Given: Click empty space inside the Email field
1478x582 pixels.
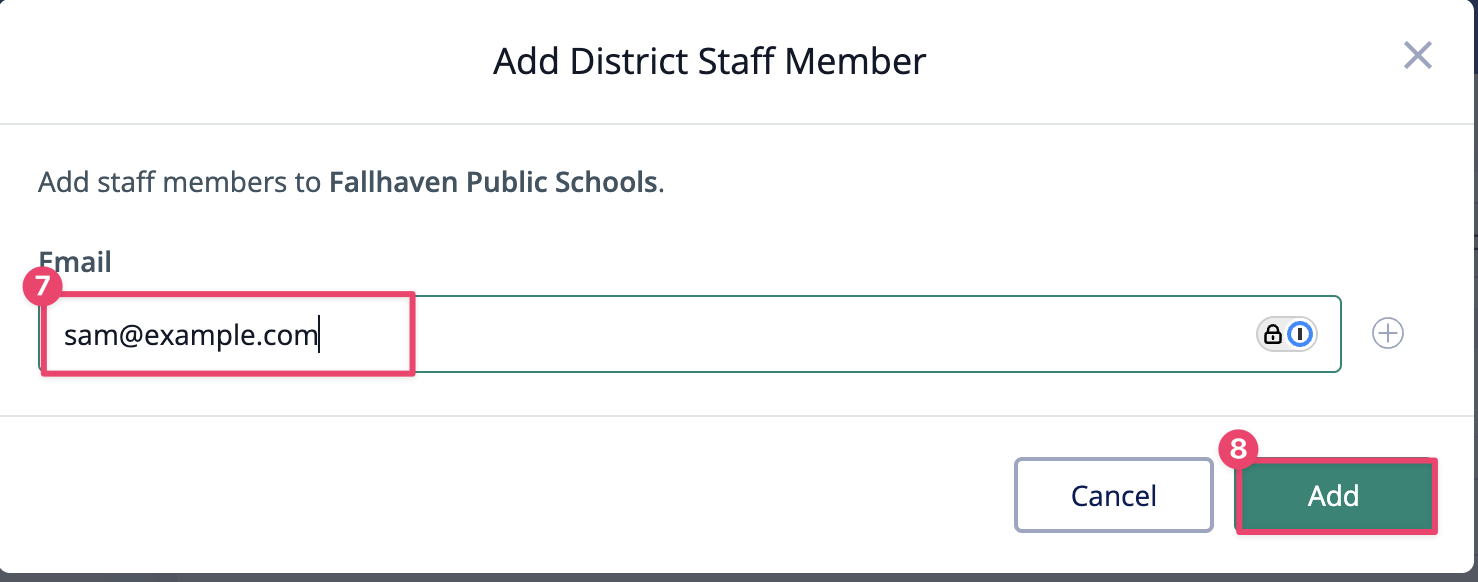Looking at the screenshot, I should pyautogui.click(x=800, y=335).
